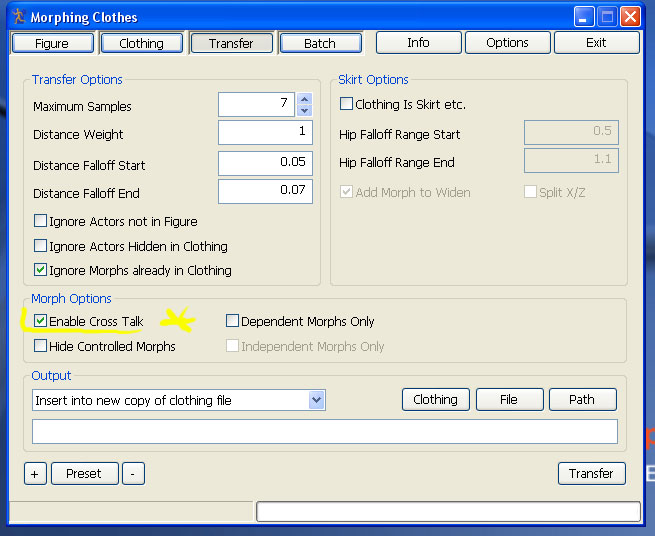Image resolution: width=655 pixels, height=536 pixels.
Task: Click the Distance Falloff End field
Action: click(x=265, y=191)
